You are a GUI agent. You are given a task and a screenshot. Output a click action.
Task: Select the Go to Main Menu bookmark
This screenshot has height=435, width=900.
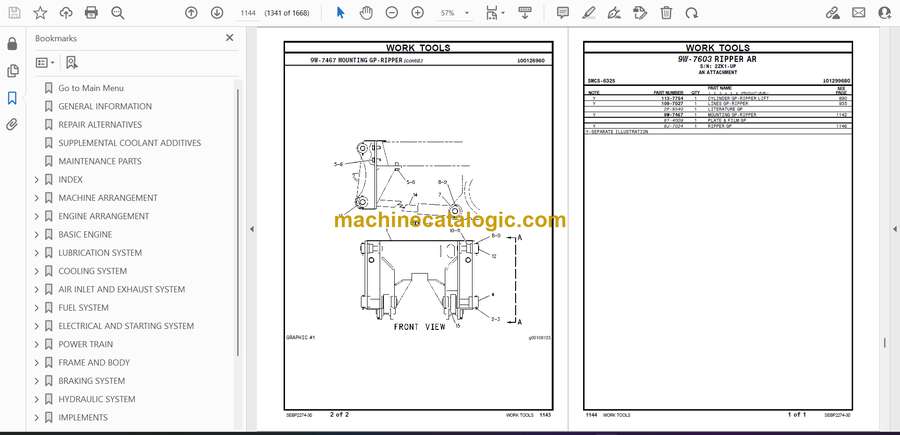[91, 88]
